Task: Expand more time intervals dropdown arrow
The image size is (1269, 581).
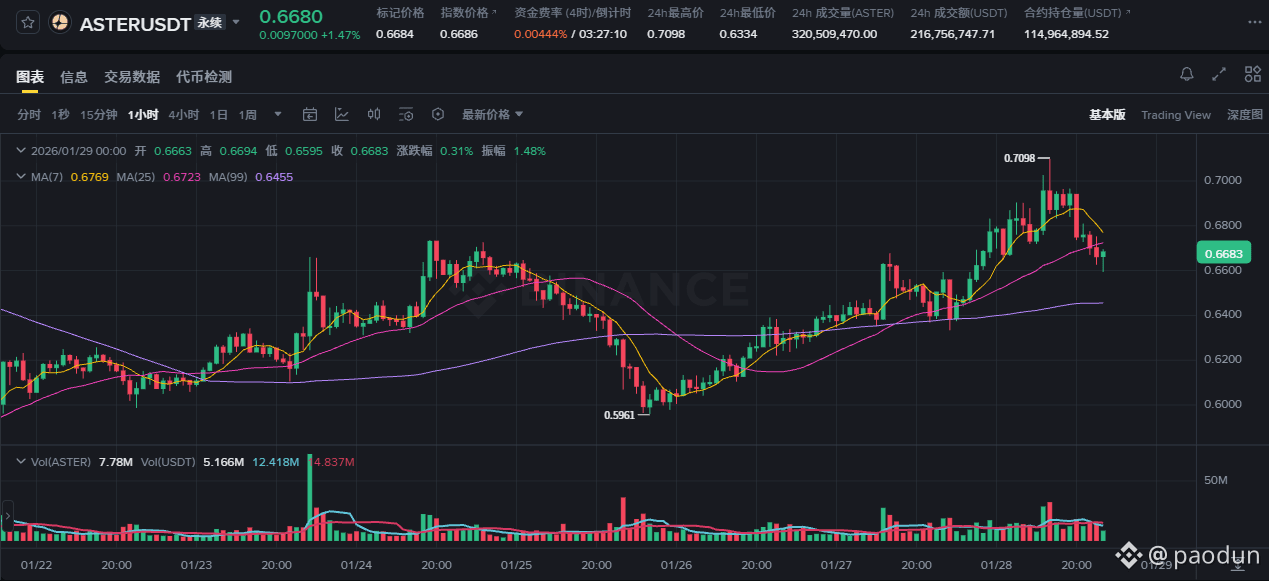Action: point(278,115)
